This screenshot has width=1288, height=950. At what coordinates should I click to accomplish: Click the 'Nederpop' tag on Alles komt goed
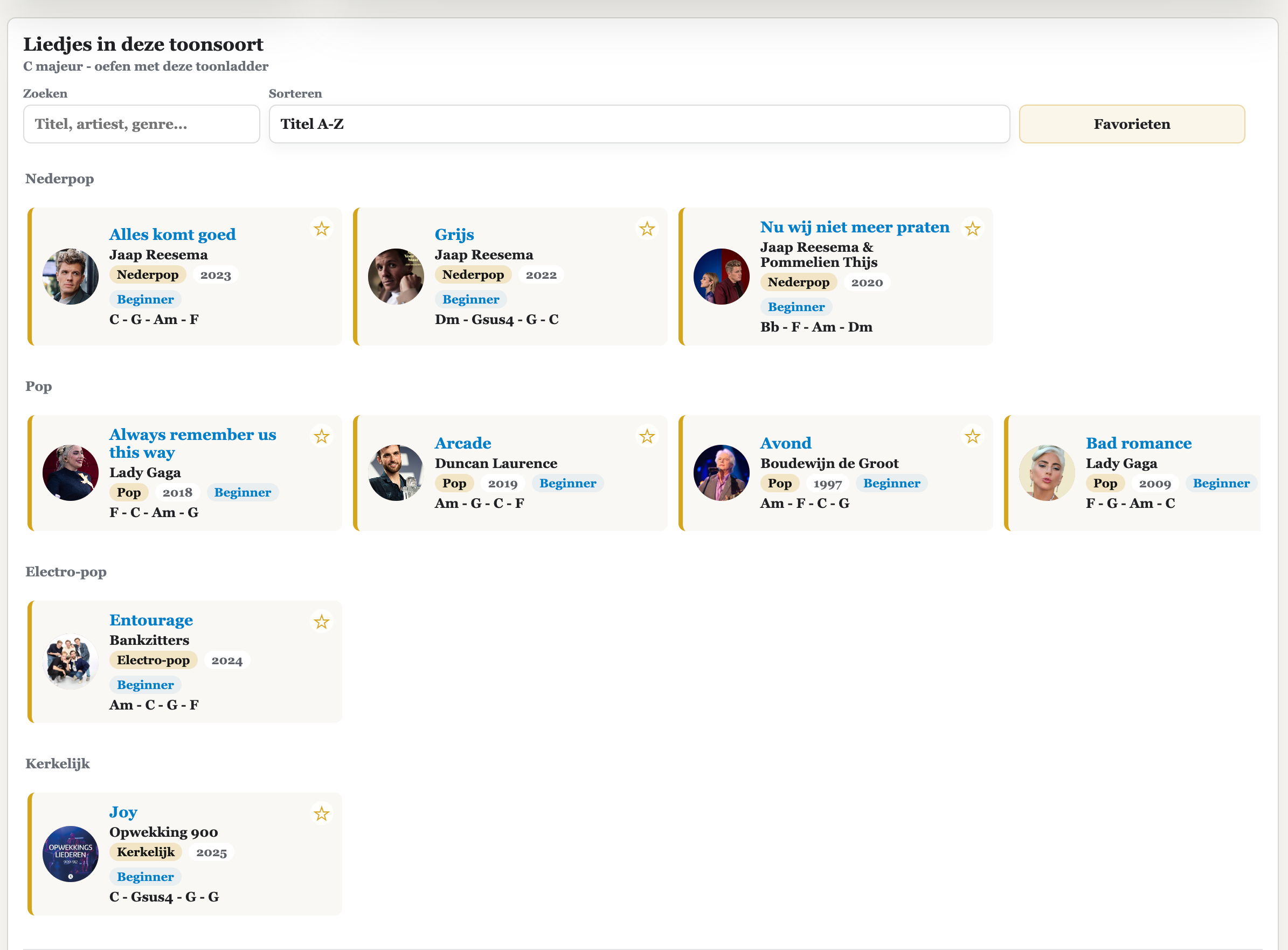pyautogui.click(x=148, y=275)
